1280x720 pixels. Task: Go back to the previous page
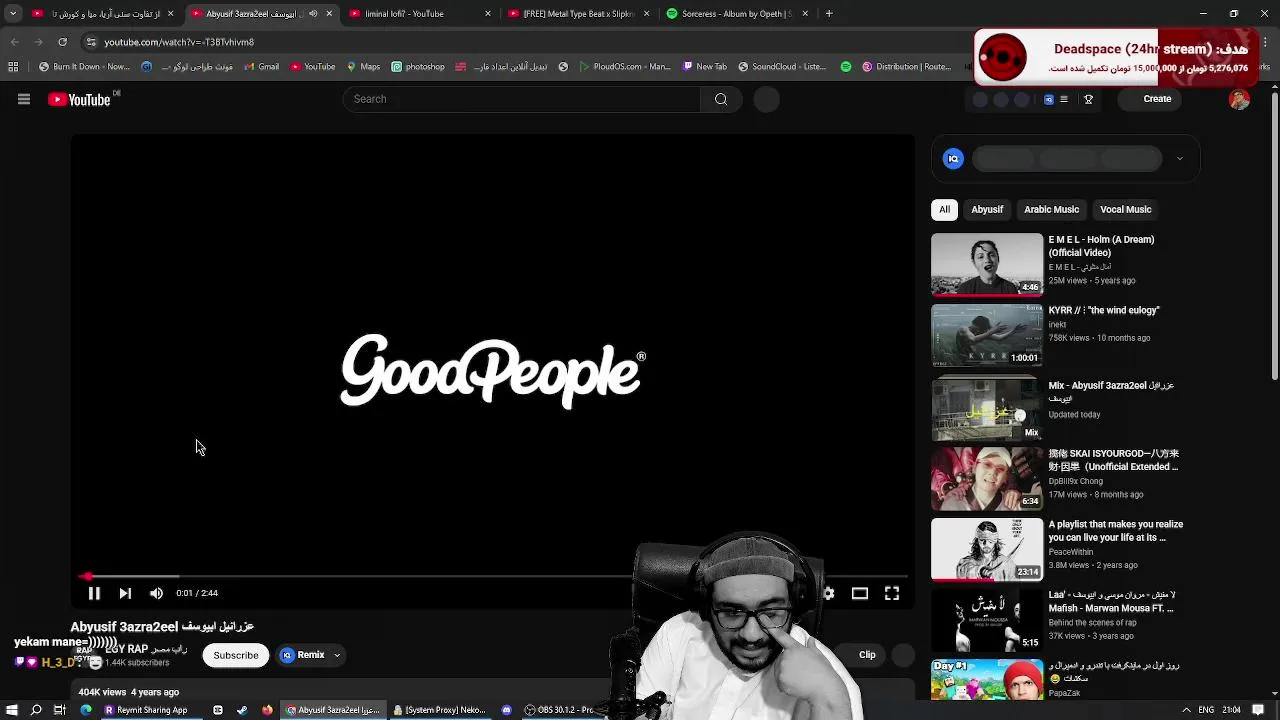(14, 42)
